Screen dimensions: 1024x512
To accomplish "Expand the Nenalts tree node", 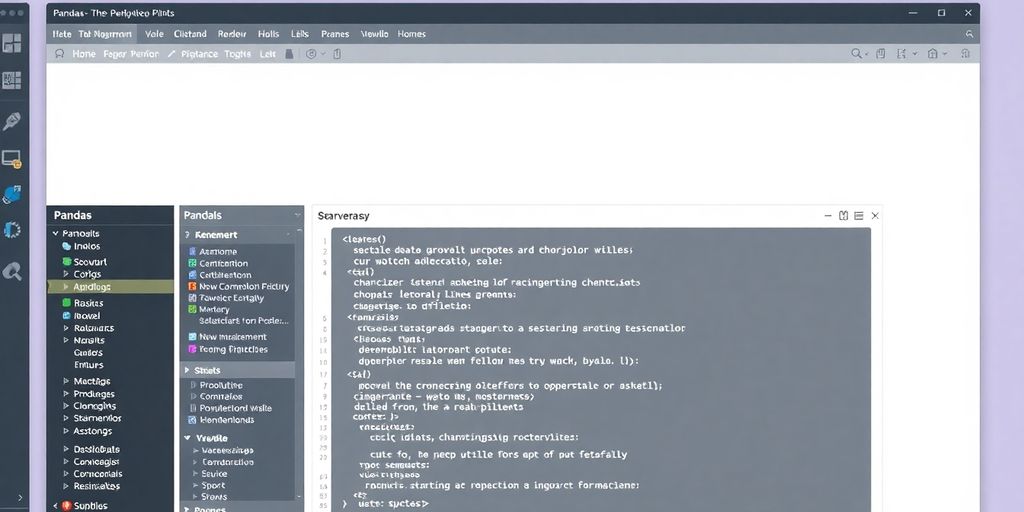I will coord(66,340).
